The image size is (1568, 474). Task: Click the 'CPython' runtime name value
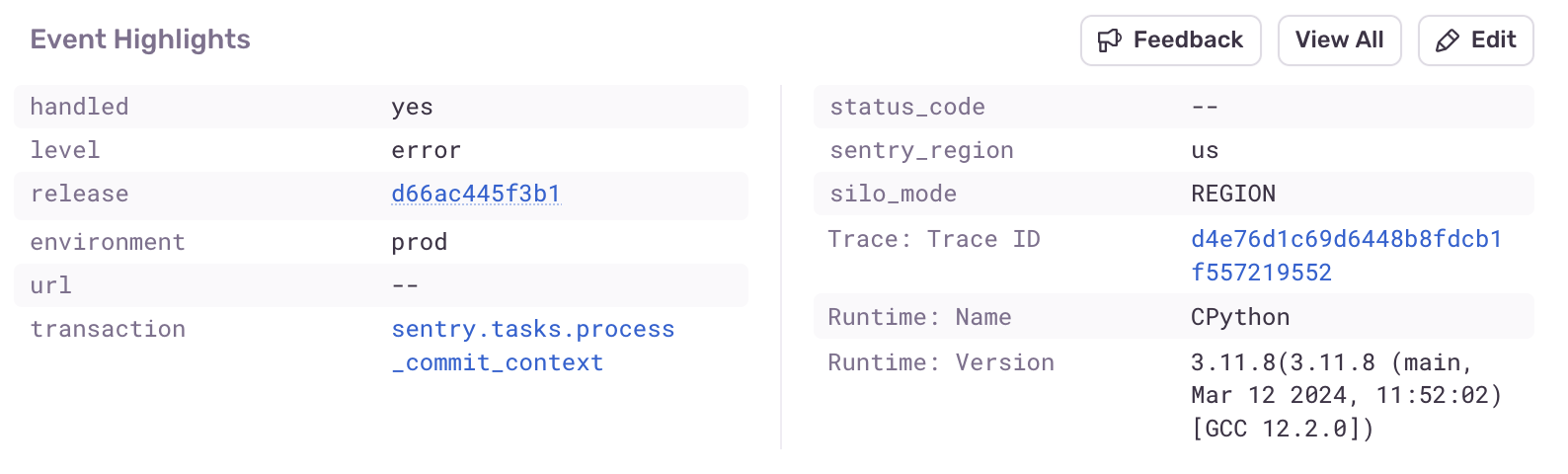pos(1240,317)
